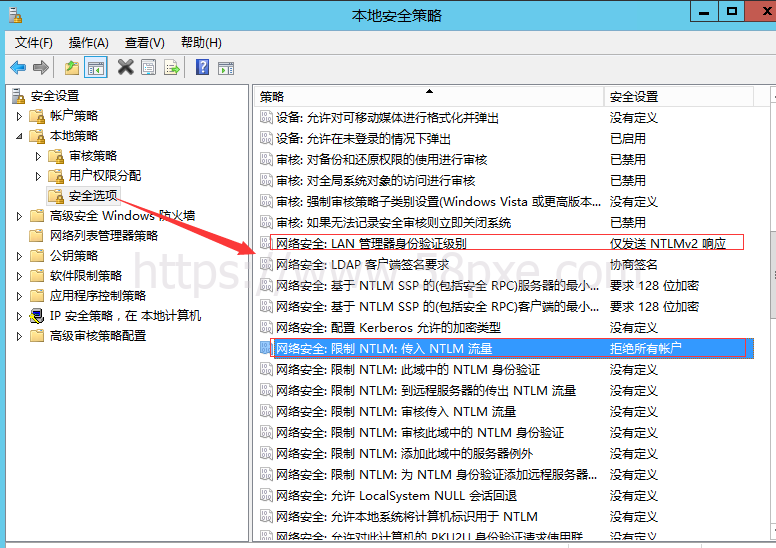Minimize the 本地安全策略 window
The image size is (776, 548).
(x=704, y=12)
